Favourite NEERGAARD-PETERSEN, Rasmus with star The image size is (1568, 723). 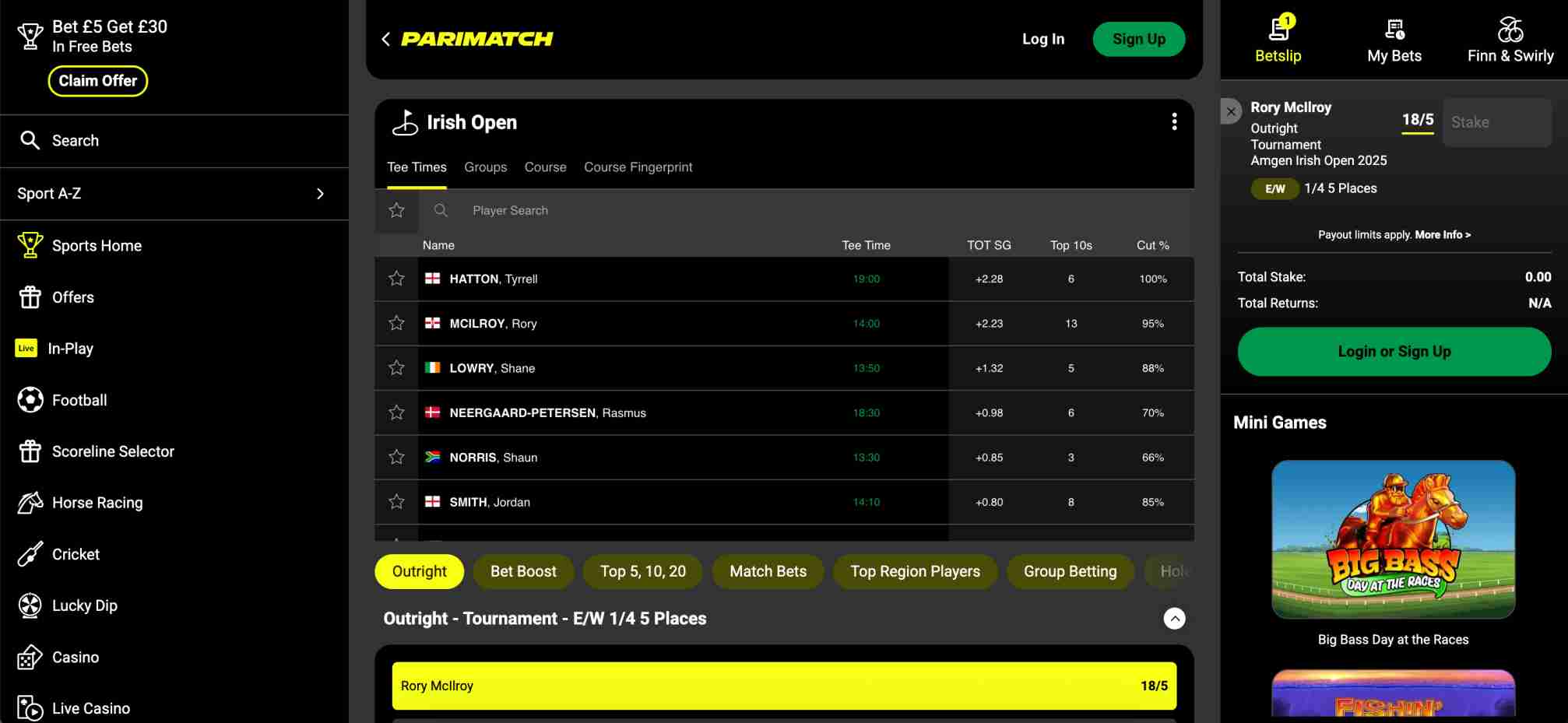(396, 412)
